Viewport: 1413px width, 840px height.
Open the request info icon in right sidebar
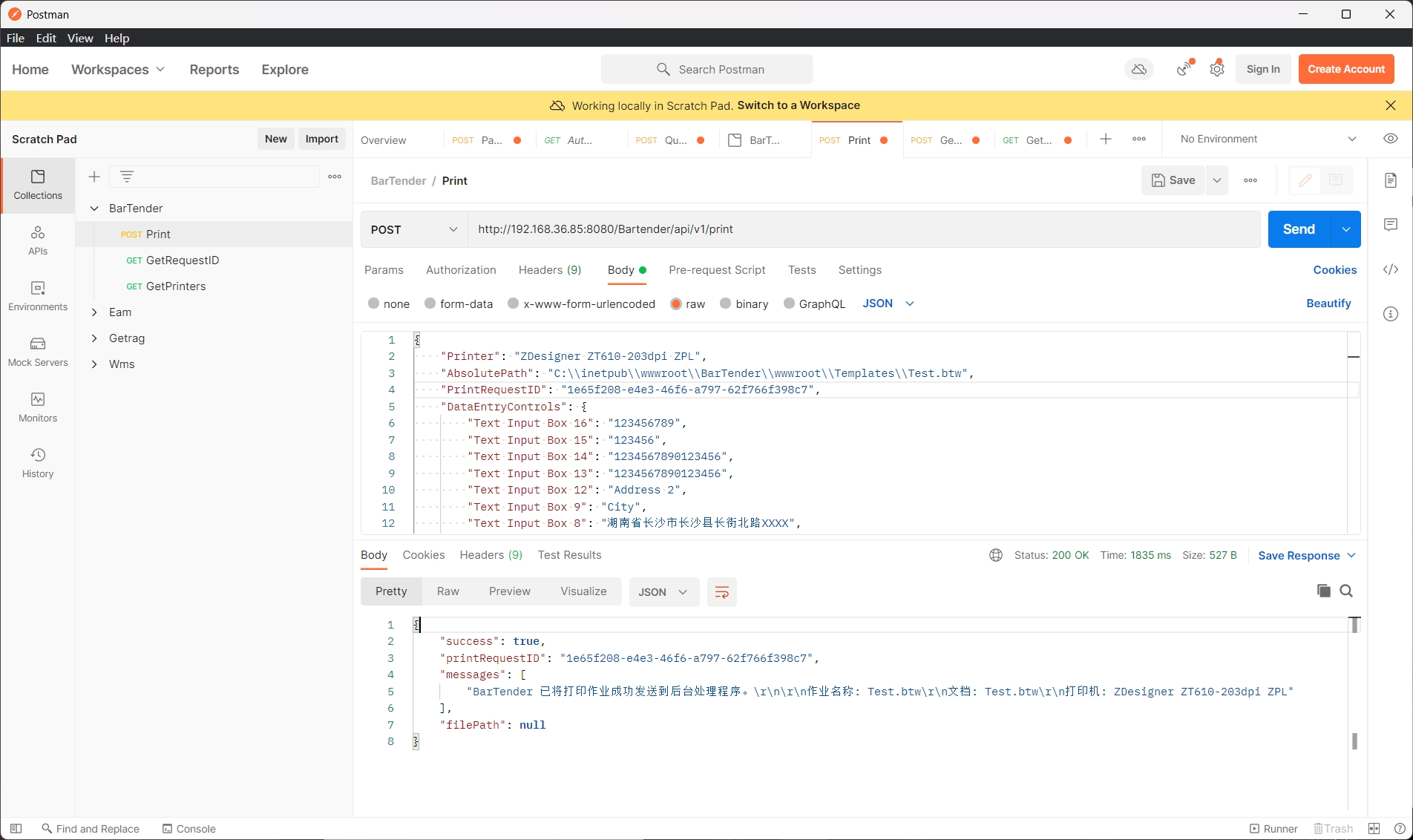click(1391, 314)
